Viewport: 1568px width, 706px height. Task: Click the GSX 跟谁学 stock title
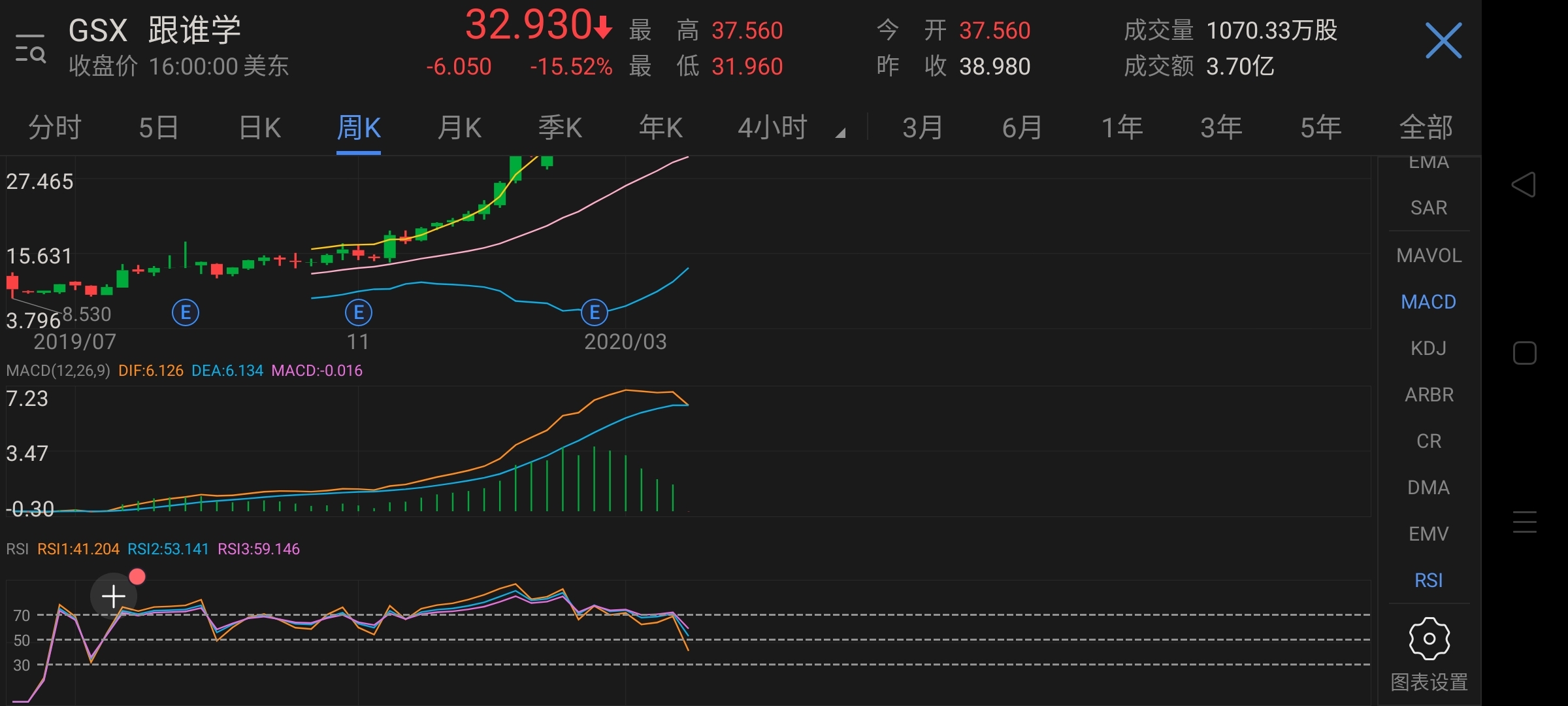pyautogui.click(x=155, y=30)
